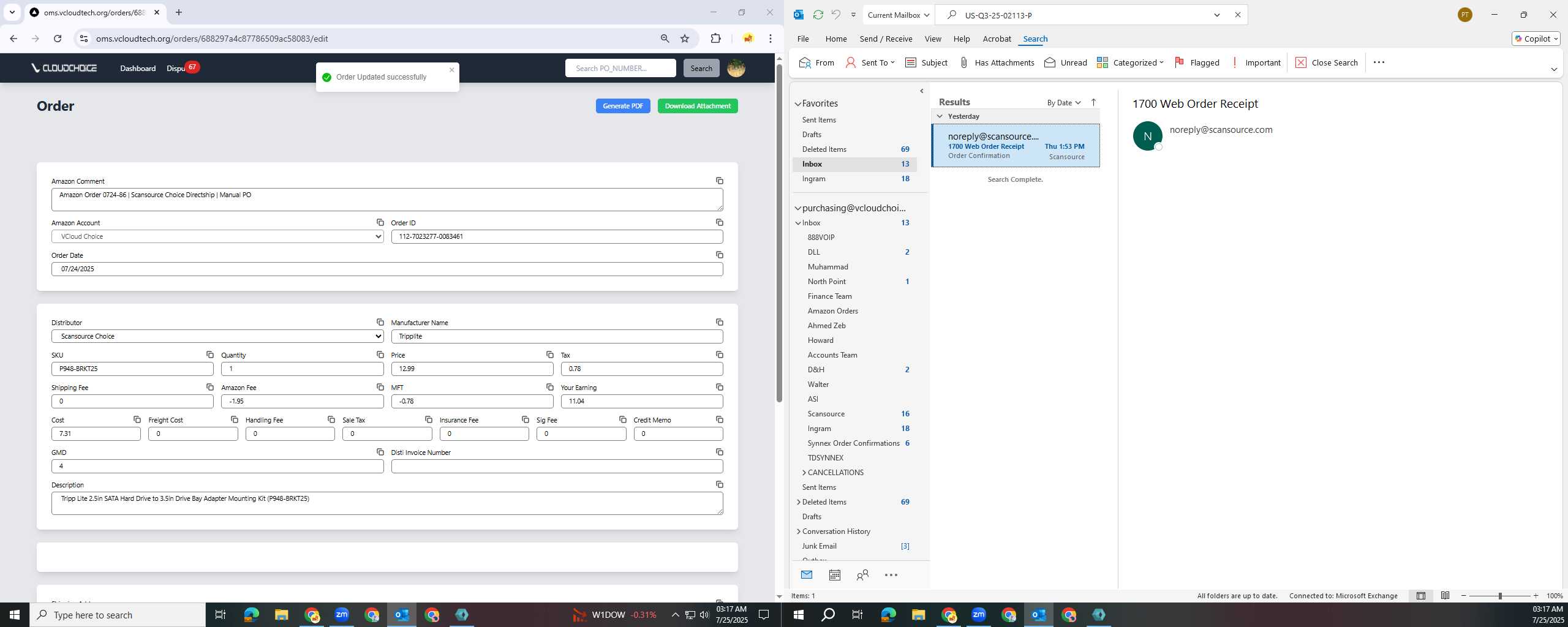Copy the Amazon Account value
Viewport: 1568px width, 627px height.
pos(380,222)
